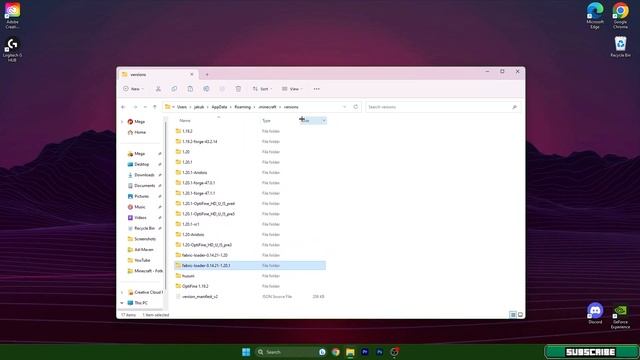Refresh the versions folder view
Screen dimensions: 640x360
click(x=356, y=107)
